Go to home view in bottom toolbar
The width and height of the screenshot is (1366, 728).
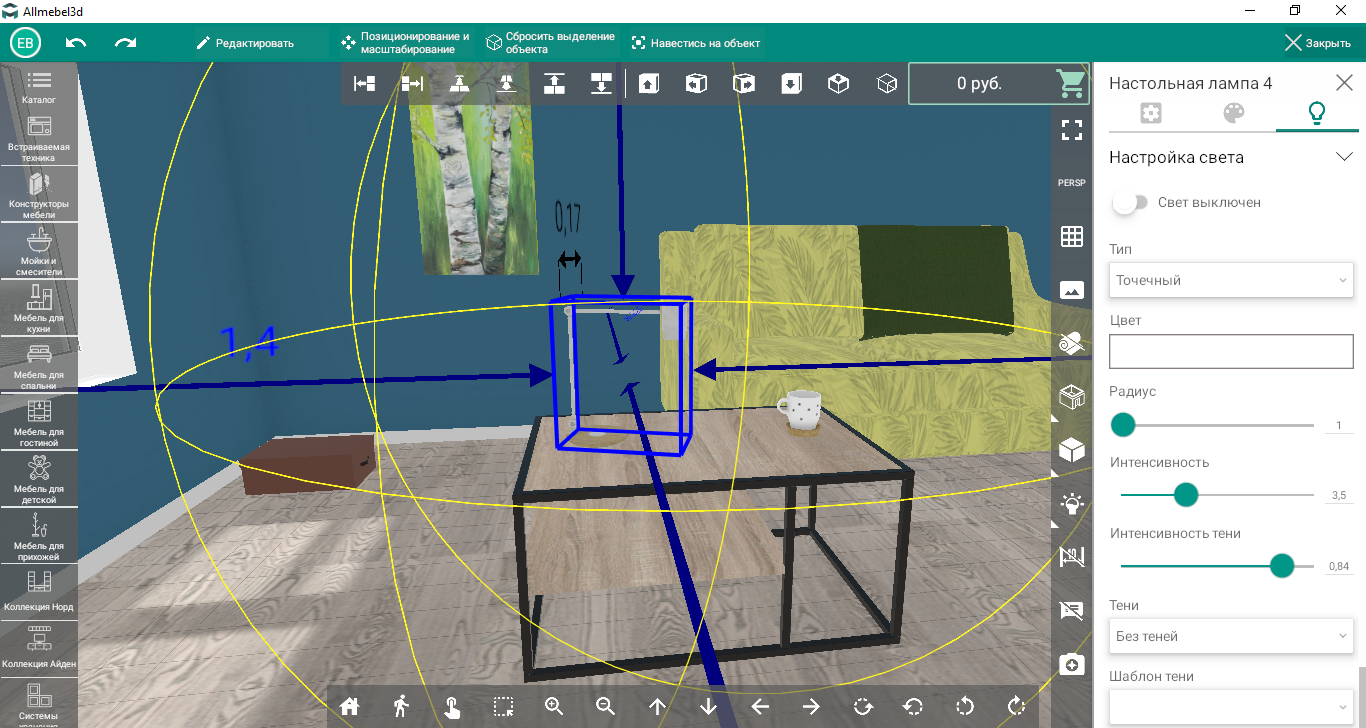(x=349, y=706)
